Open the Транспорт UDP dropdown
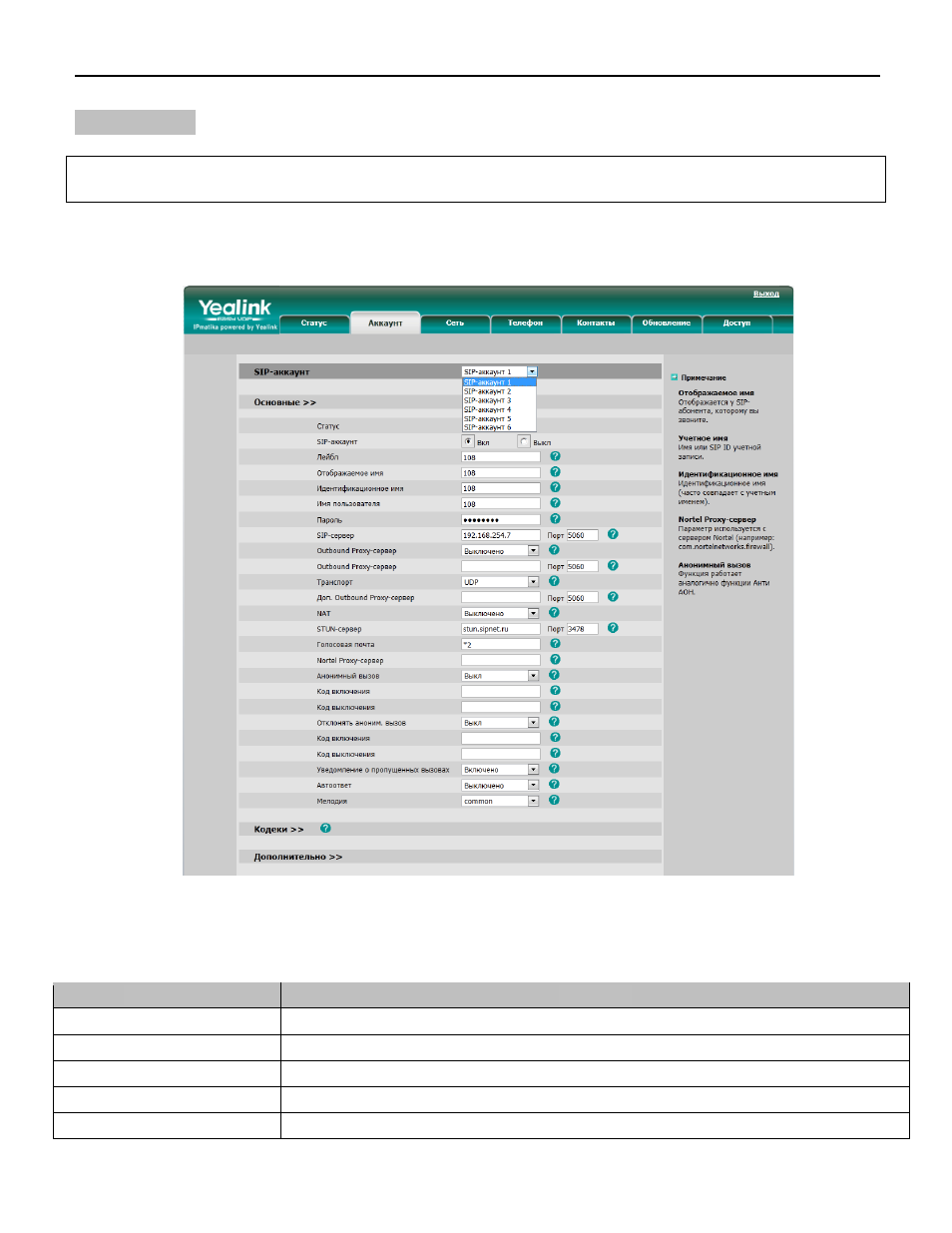Screen dimensions: 952x1233 click(500, 582)
